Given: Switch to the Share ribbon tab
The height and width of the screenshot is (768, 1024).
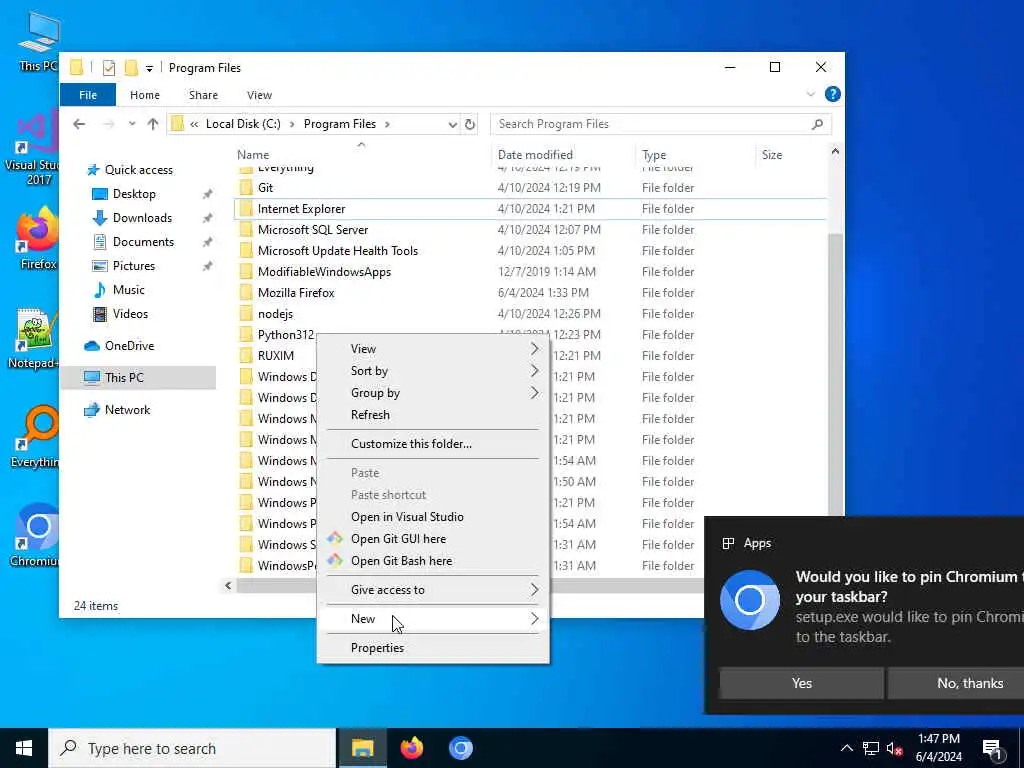Looking at the screenshot, I should coord(203,95).
